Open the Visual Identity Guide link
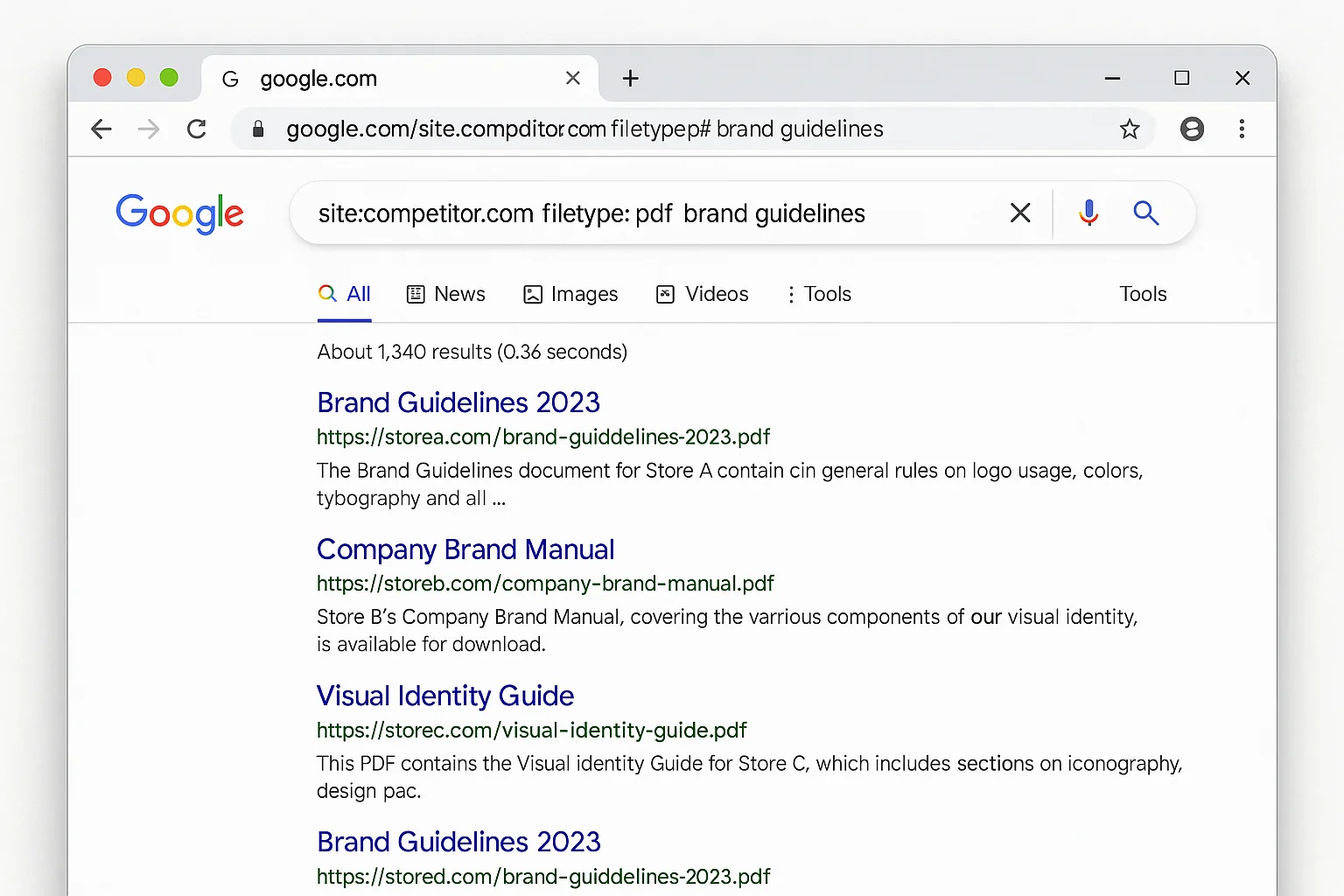 (x=444, y=696)
